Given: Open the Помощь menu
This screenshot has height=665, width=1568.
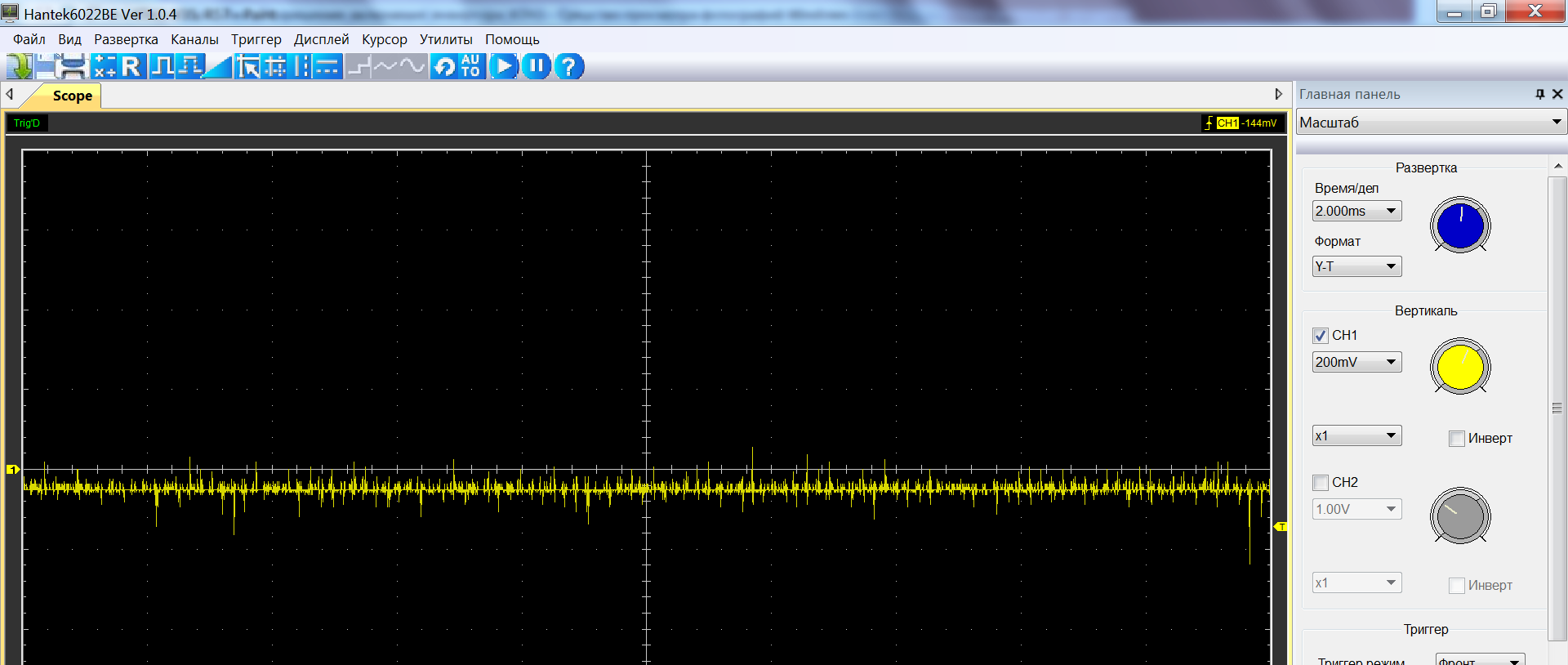Looking at the screenshot, I should point(512,39).
